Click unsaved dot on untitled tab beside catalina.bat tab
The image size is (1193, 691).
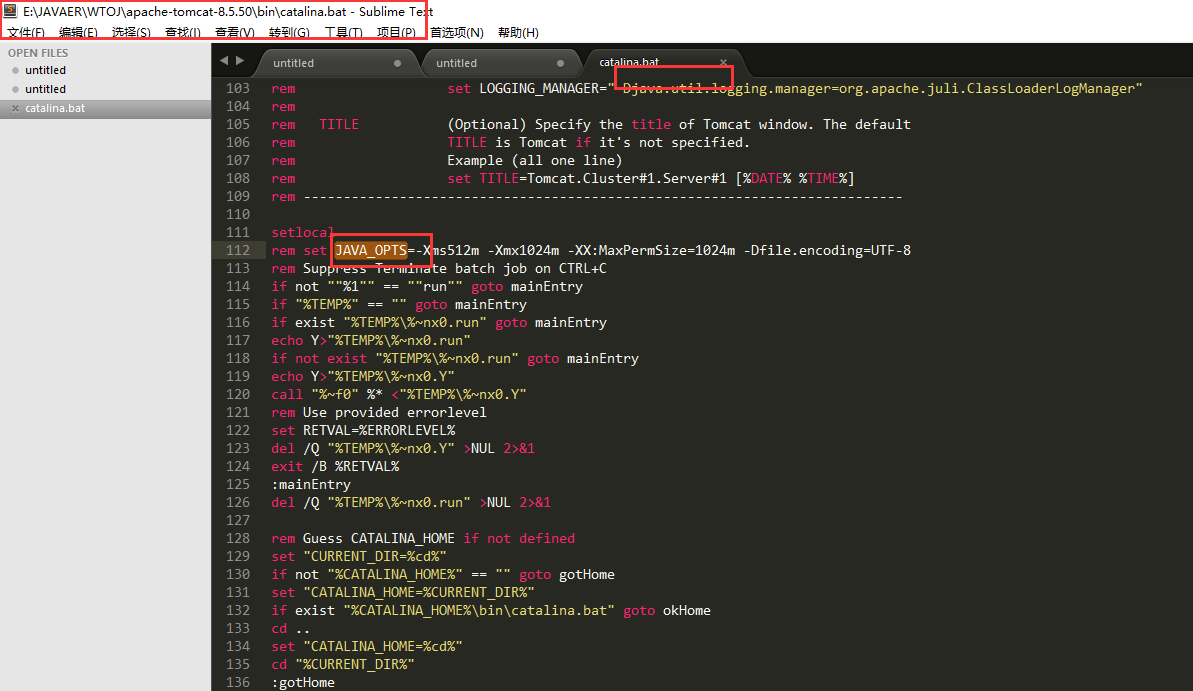[x=560, y=63]
